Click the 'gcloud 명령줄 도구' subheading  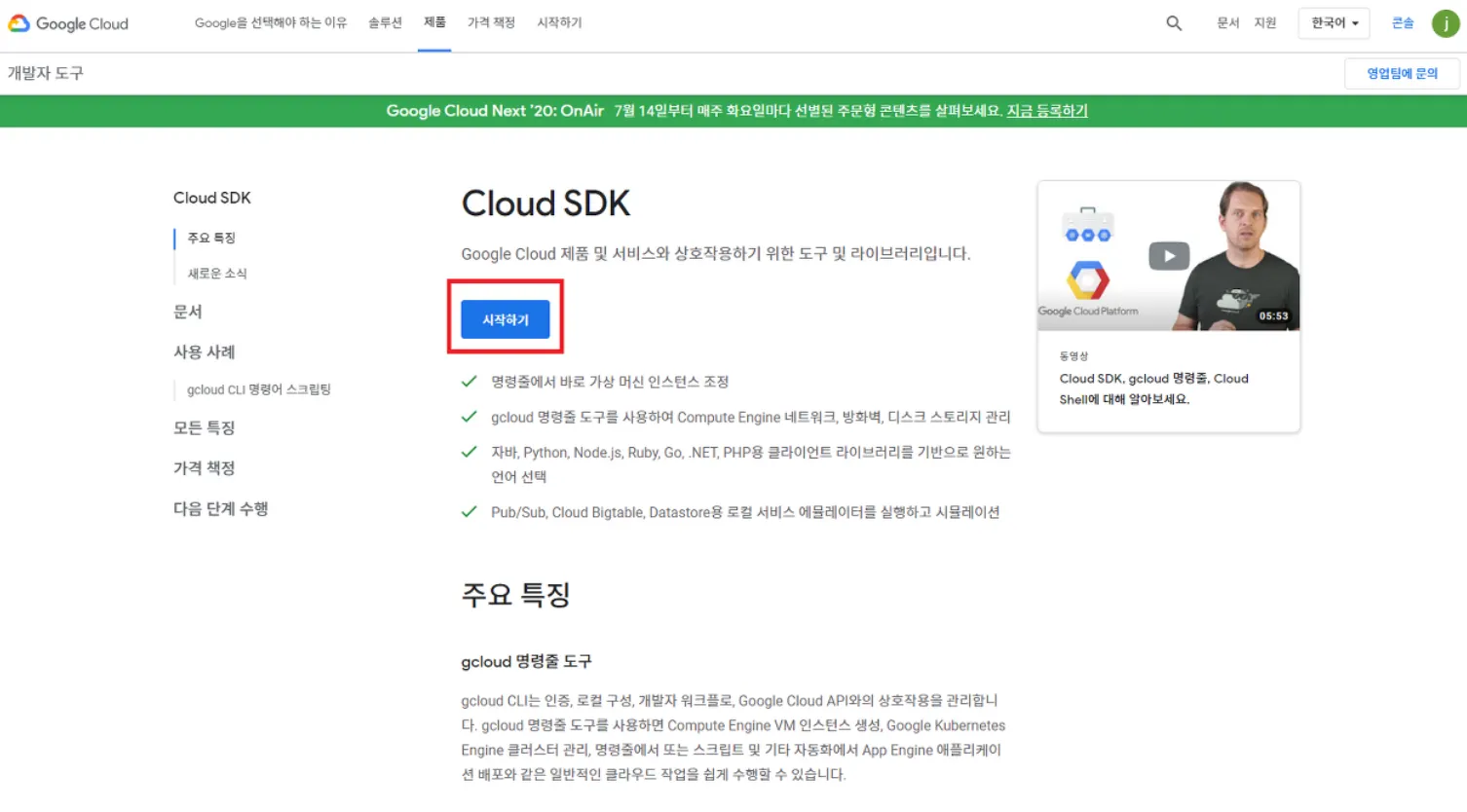[526, 661]
